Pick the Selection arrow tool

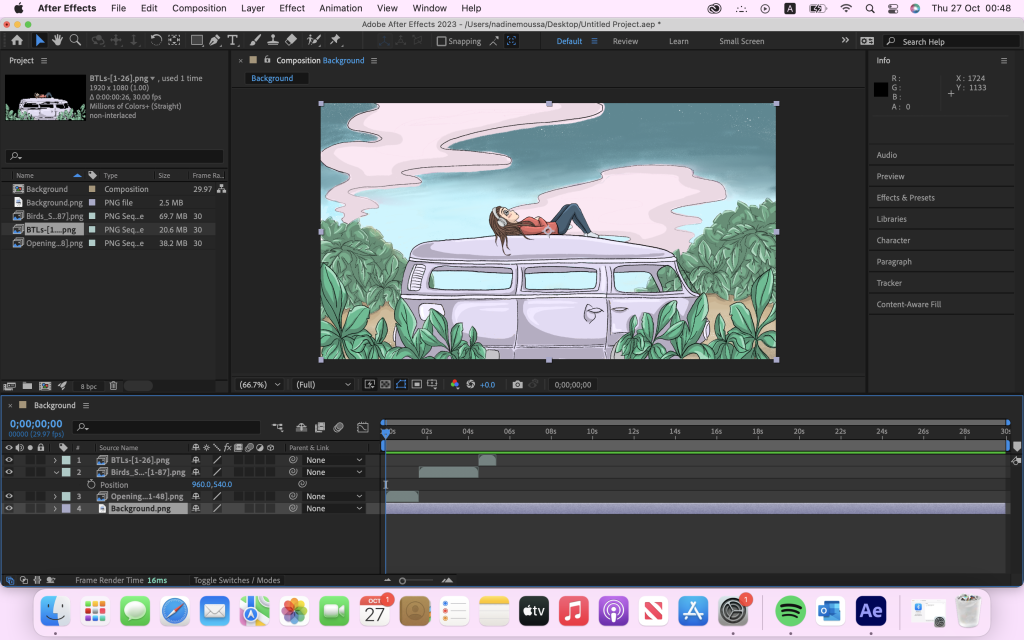coord(40,40)
